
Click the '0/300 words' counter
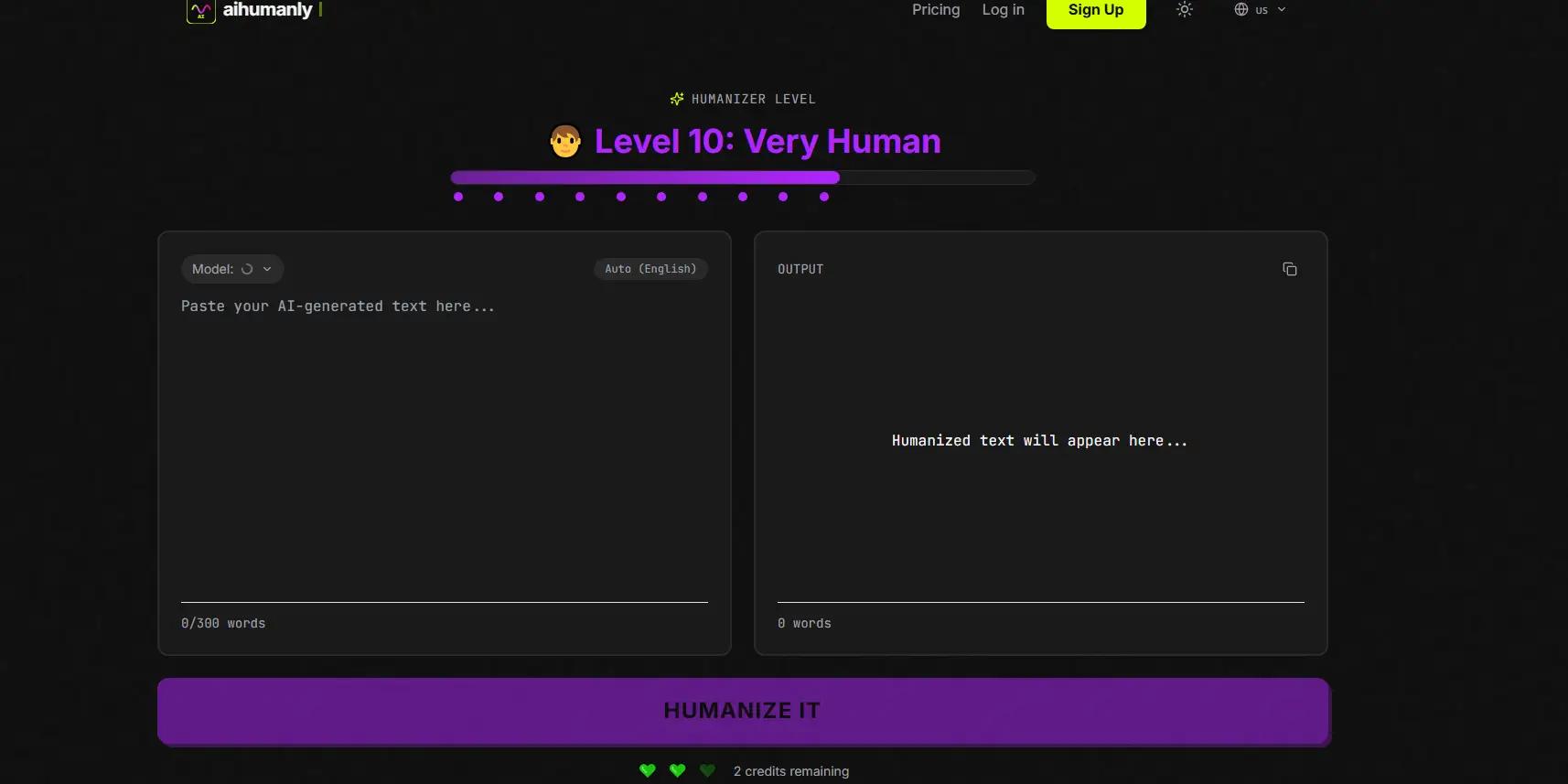pyautogui.click(x=223, y=623)
